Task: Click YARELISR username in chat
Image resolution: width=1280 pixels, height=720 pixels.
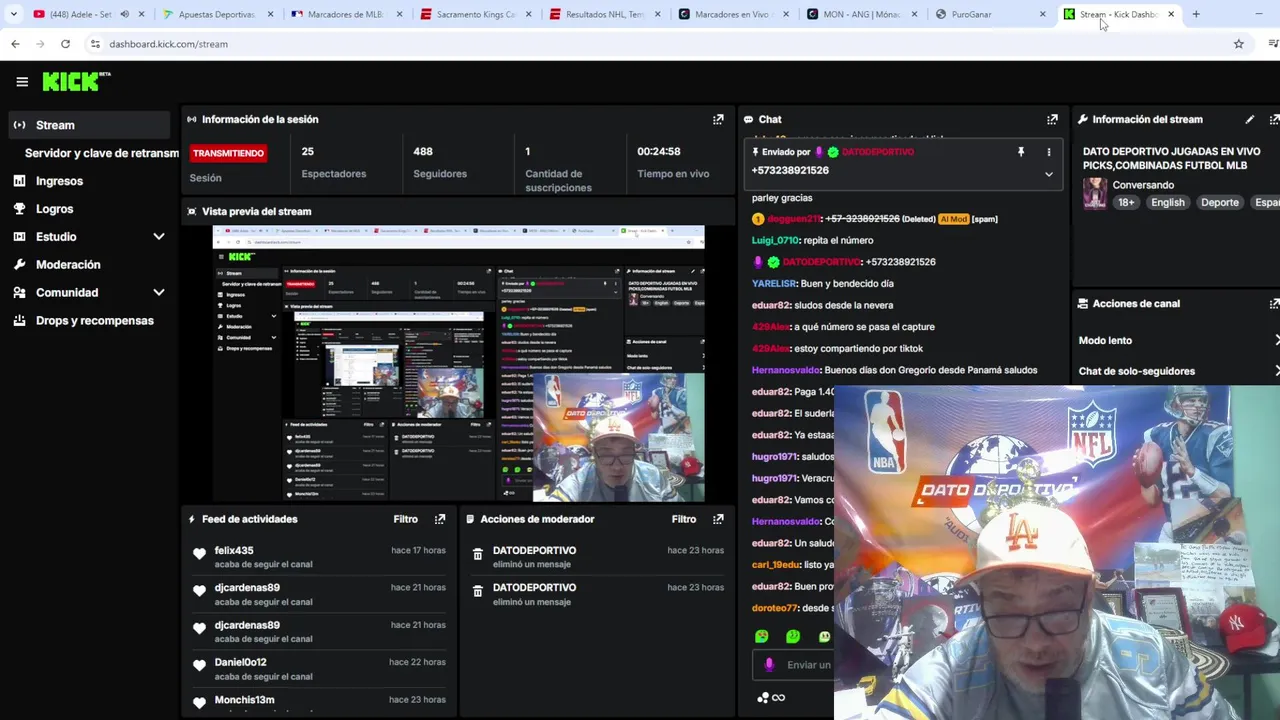Action: (774, 283)
